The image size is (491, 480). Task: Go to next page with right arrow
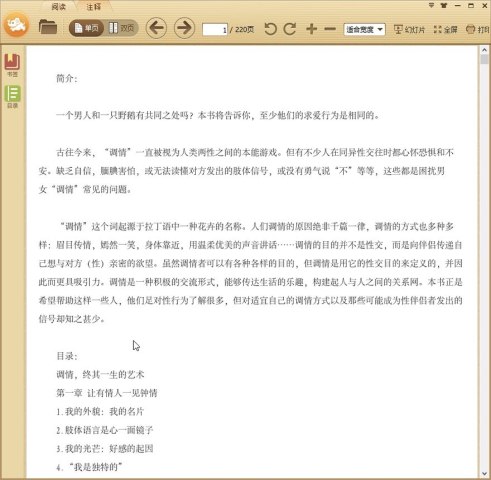coord(184,28)
